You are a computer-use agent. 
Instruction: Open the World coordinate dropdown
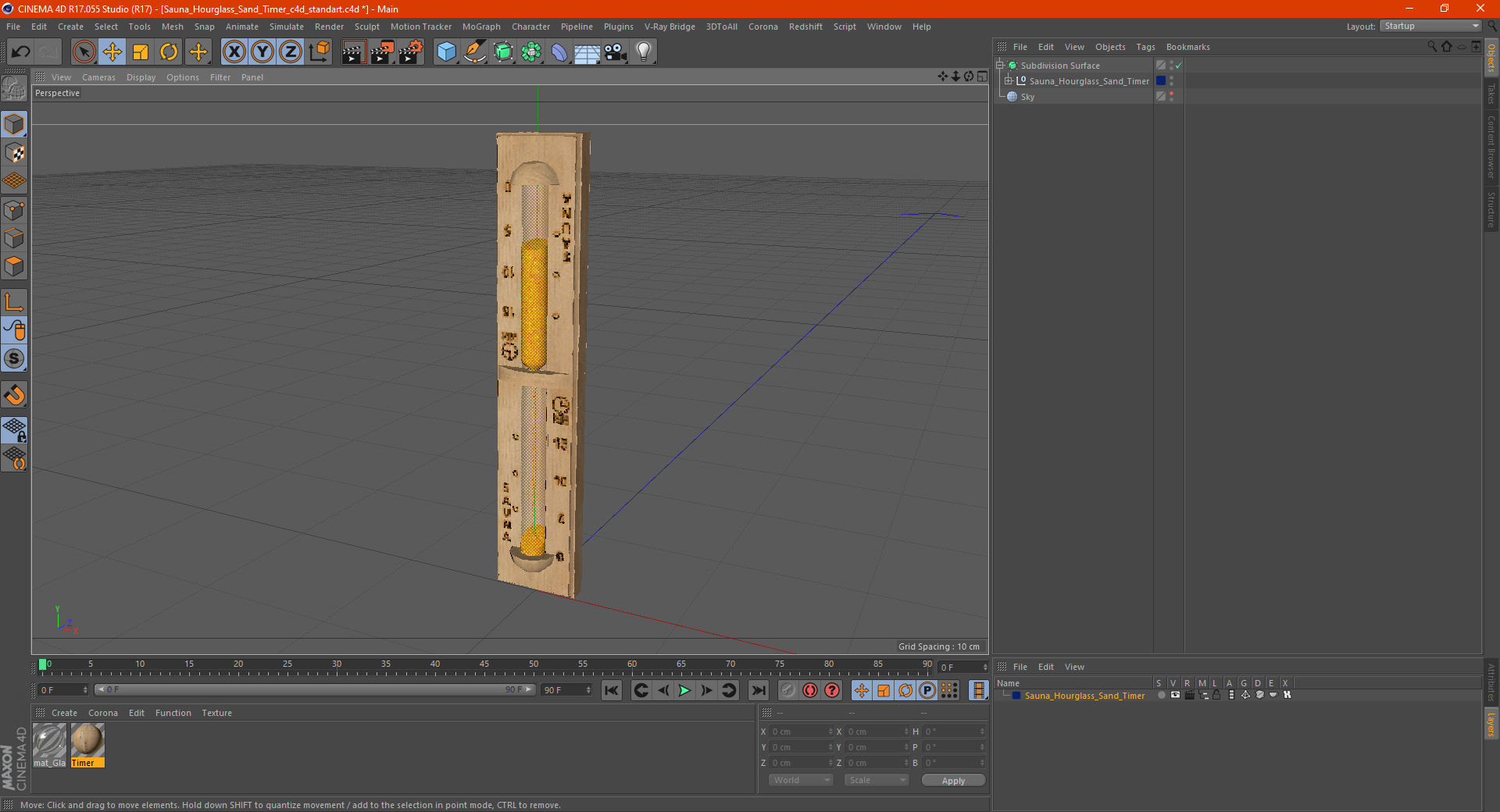coord(801,780)
